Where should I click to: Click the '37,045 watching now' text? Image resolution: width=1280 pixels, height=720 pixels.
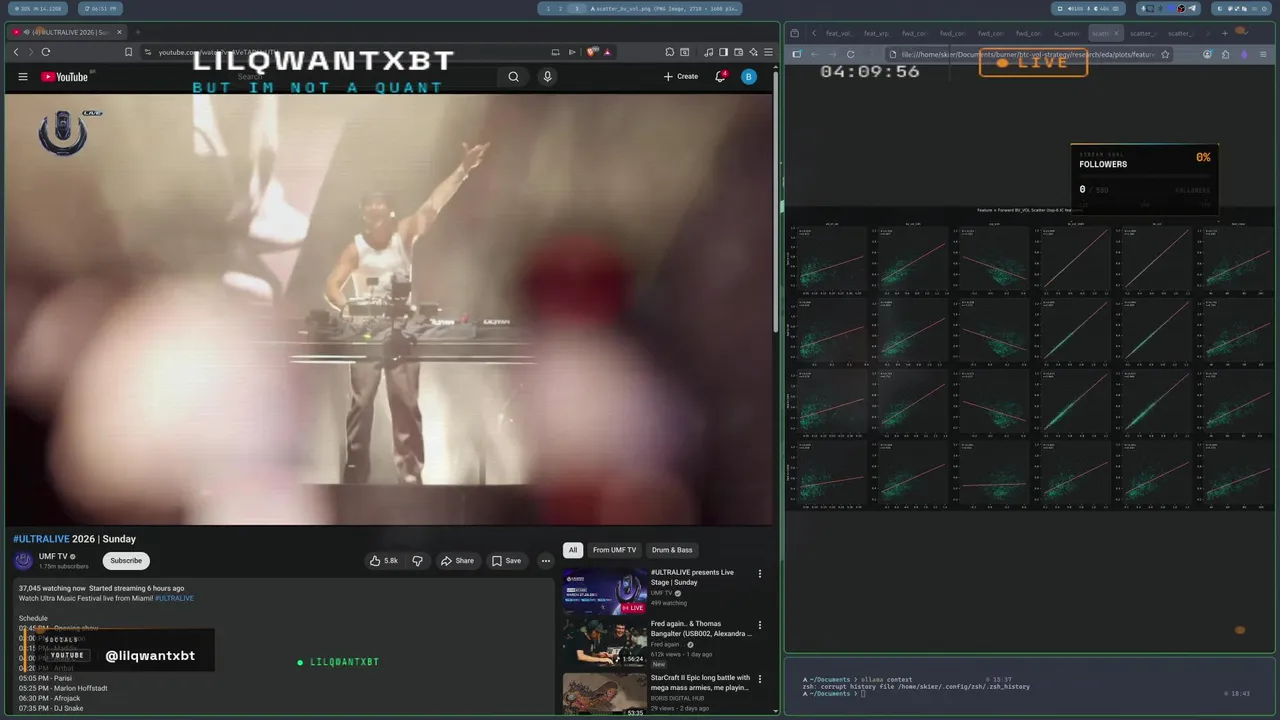click(52, 588)
